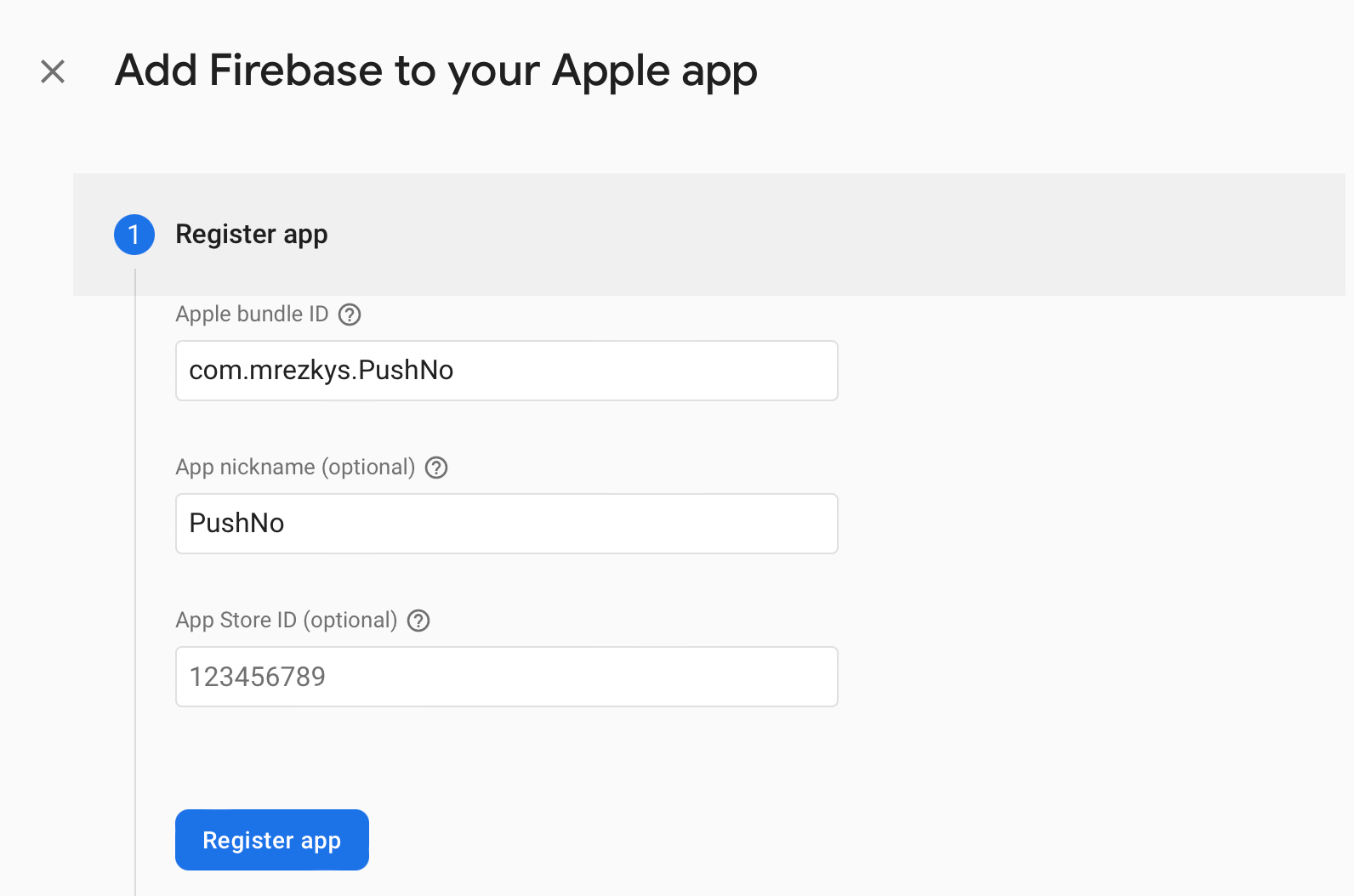Click the Register app step heading

[x=252, y=235]
